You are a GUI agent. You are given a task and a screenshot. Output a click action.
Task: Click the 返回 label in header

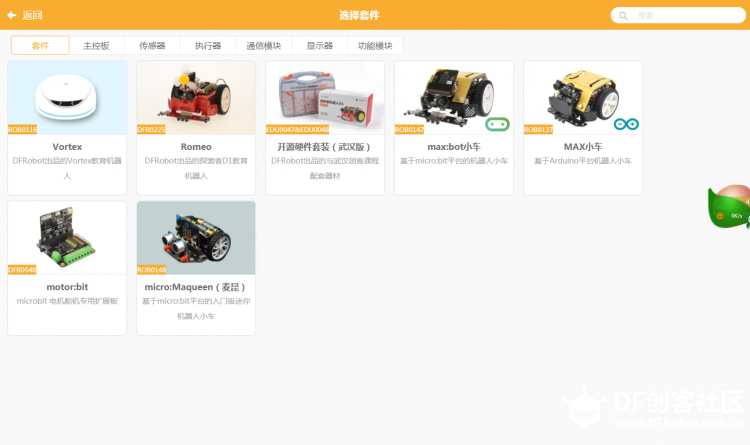(33, 15)
